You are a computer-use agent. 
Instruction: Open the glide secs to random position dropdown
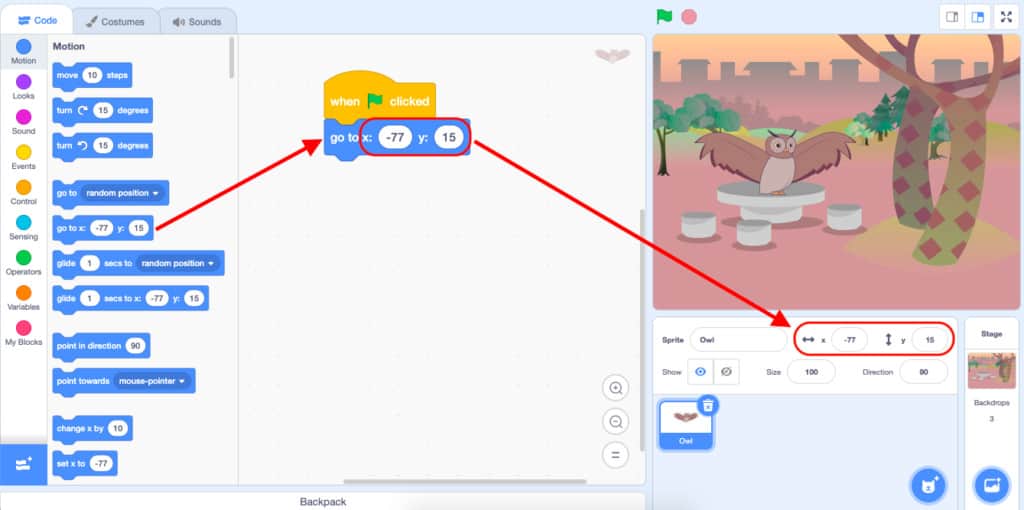click(x=178, y=263)
